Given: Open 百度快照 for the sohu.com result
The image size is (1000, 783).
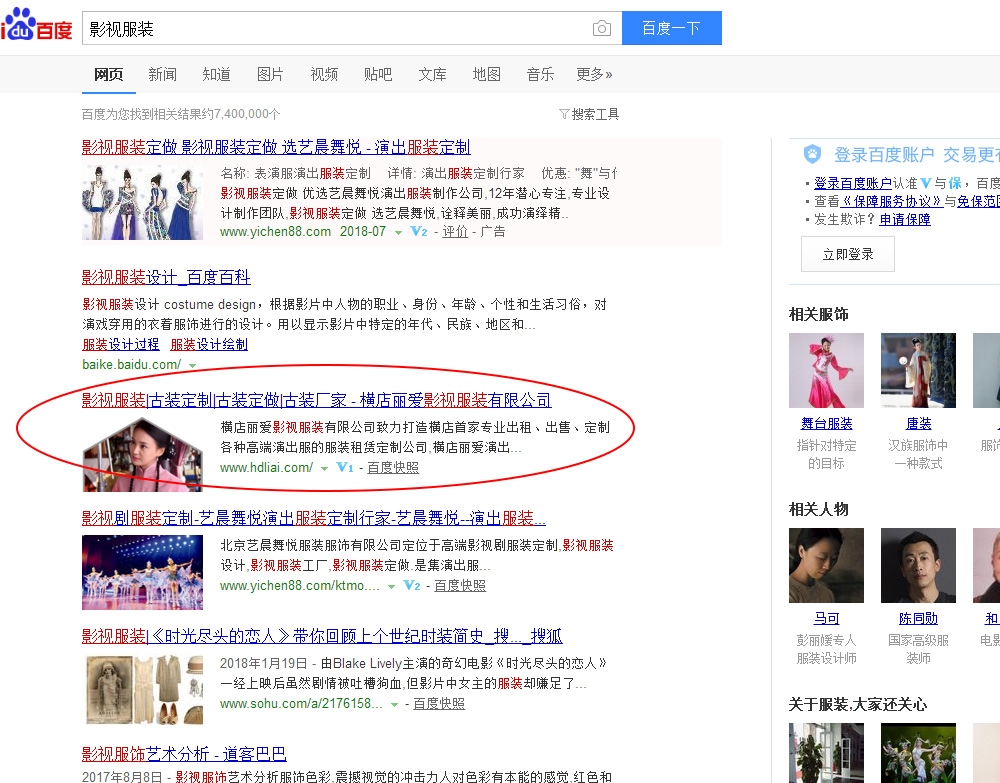Looking at the screenshot, I should (439, 703).
